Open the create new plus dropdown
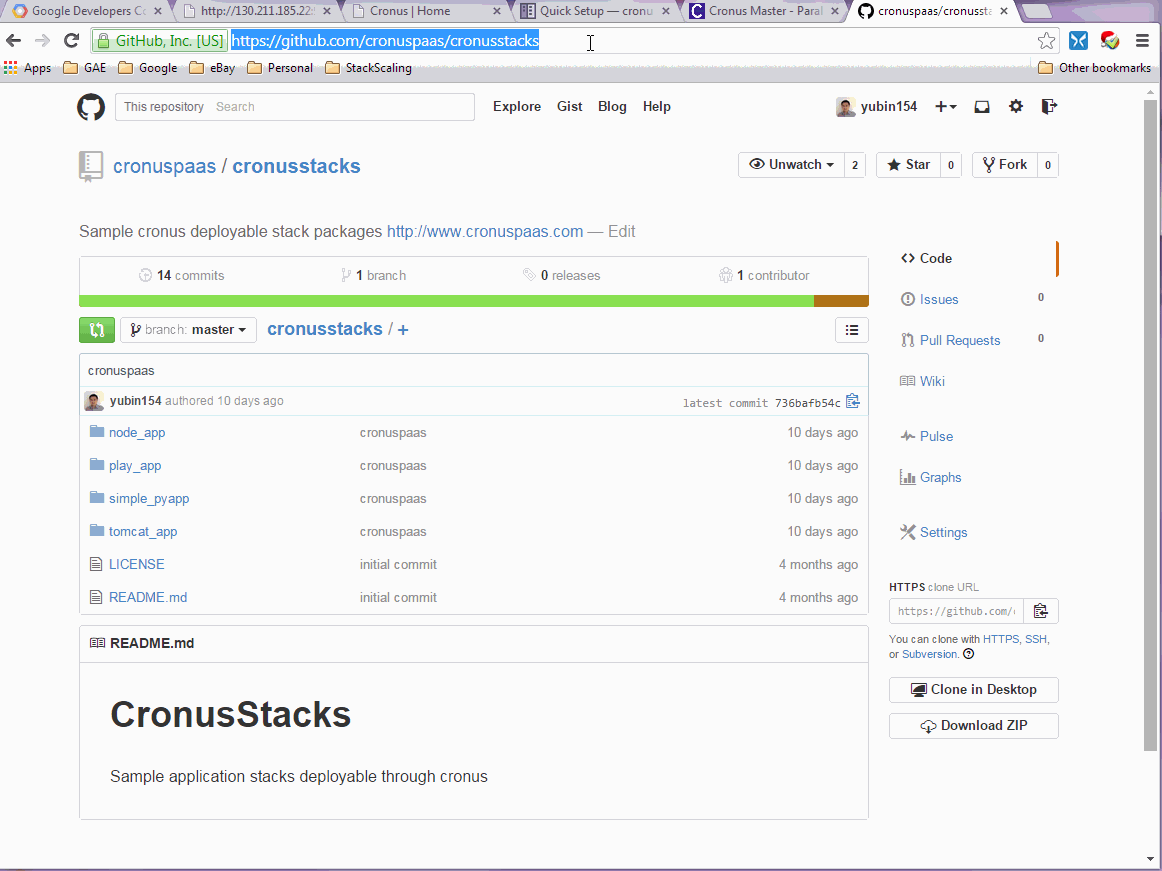The height and width of the screenshot is (871, 1162). pyautogui.click(x=946, y=107)
